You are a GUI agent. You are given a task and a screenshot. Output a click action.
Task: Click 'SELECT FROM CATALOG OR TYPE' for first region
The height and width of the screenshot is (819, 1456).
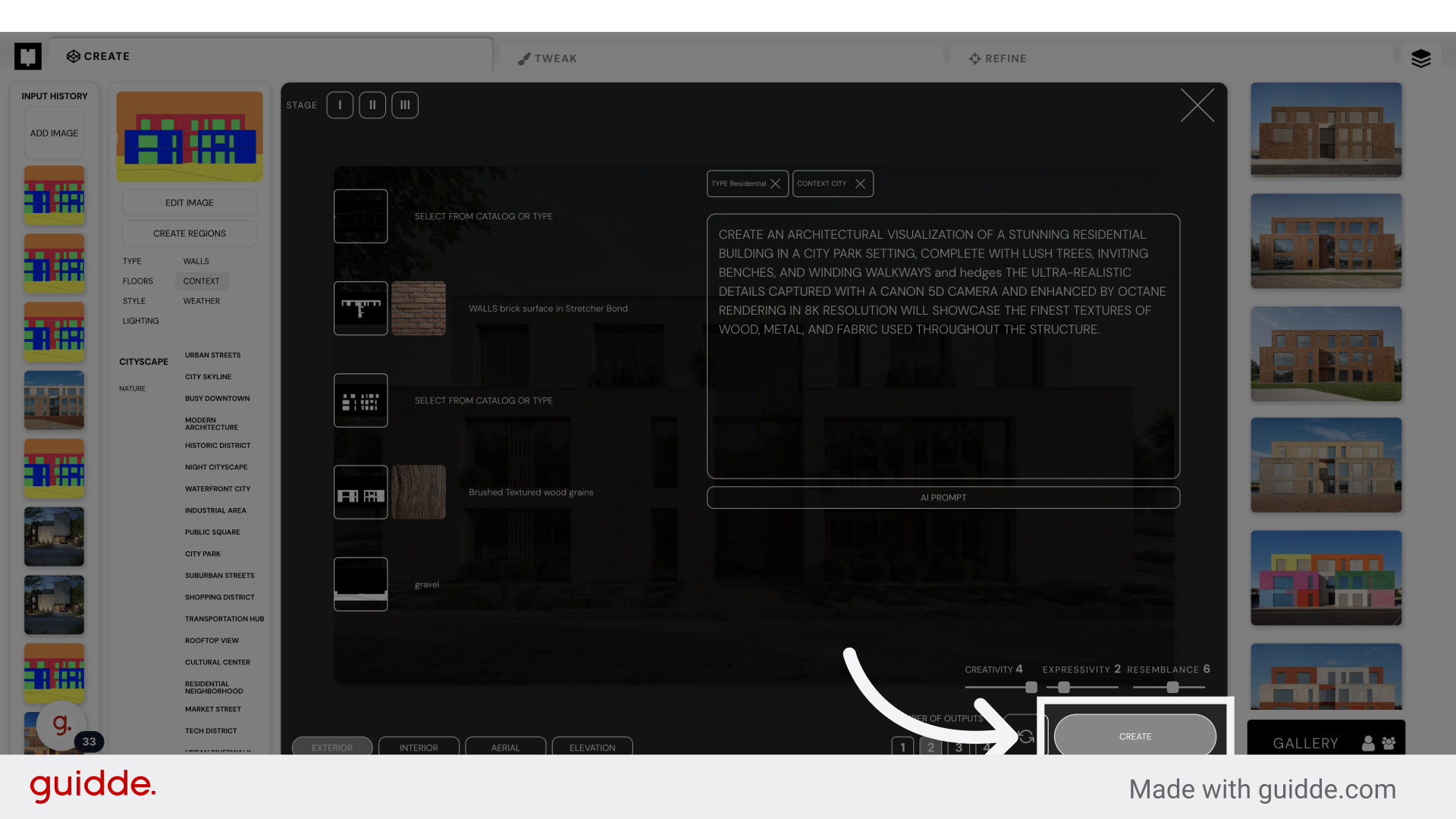pyautogui.click(x=484, y=216)
